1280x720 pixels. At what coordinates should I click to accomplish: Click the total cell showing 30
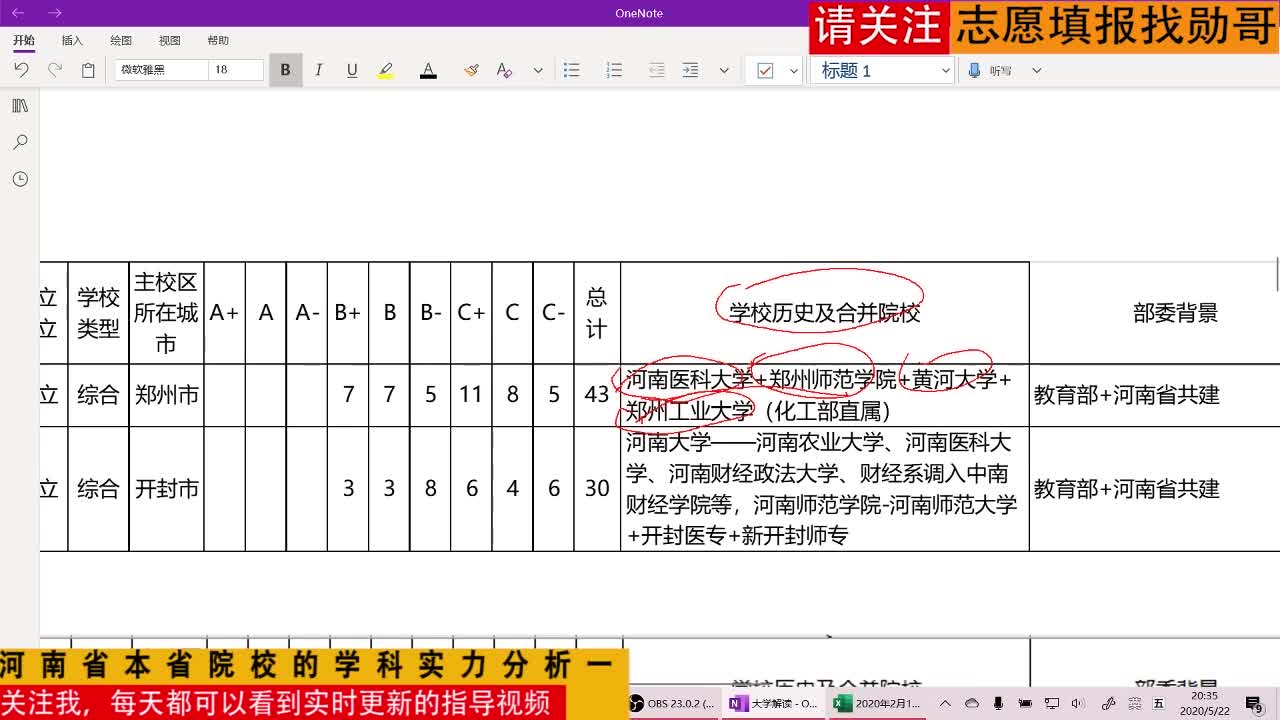(x=597, y=489)
